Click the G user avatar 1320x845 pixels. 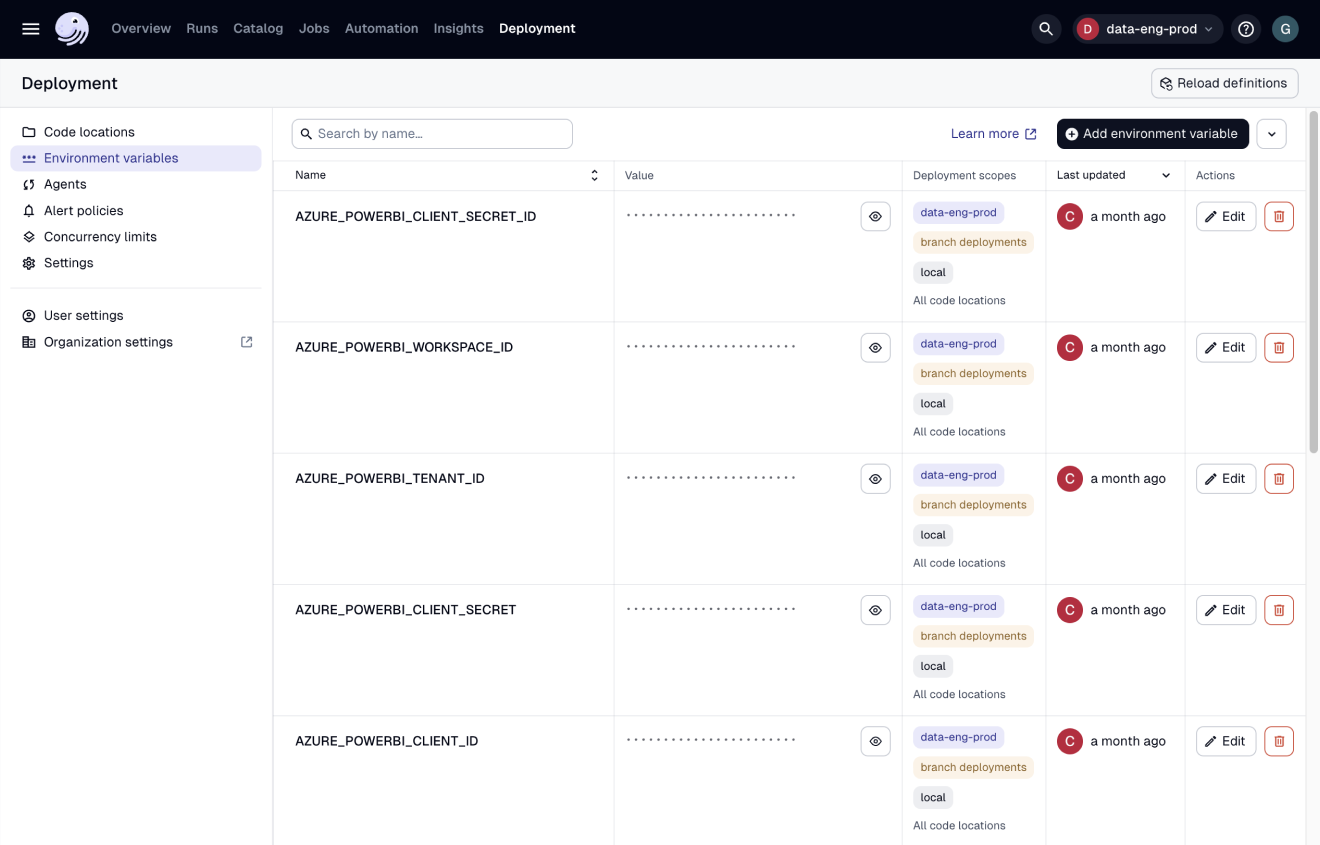pos(1285,28)
